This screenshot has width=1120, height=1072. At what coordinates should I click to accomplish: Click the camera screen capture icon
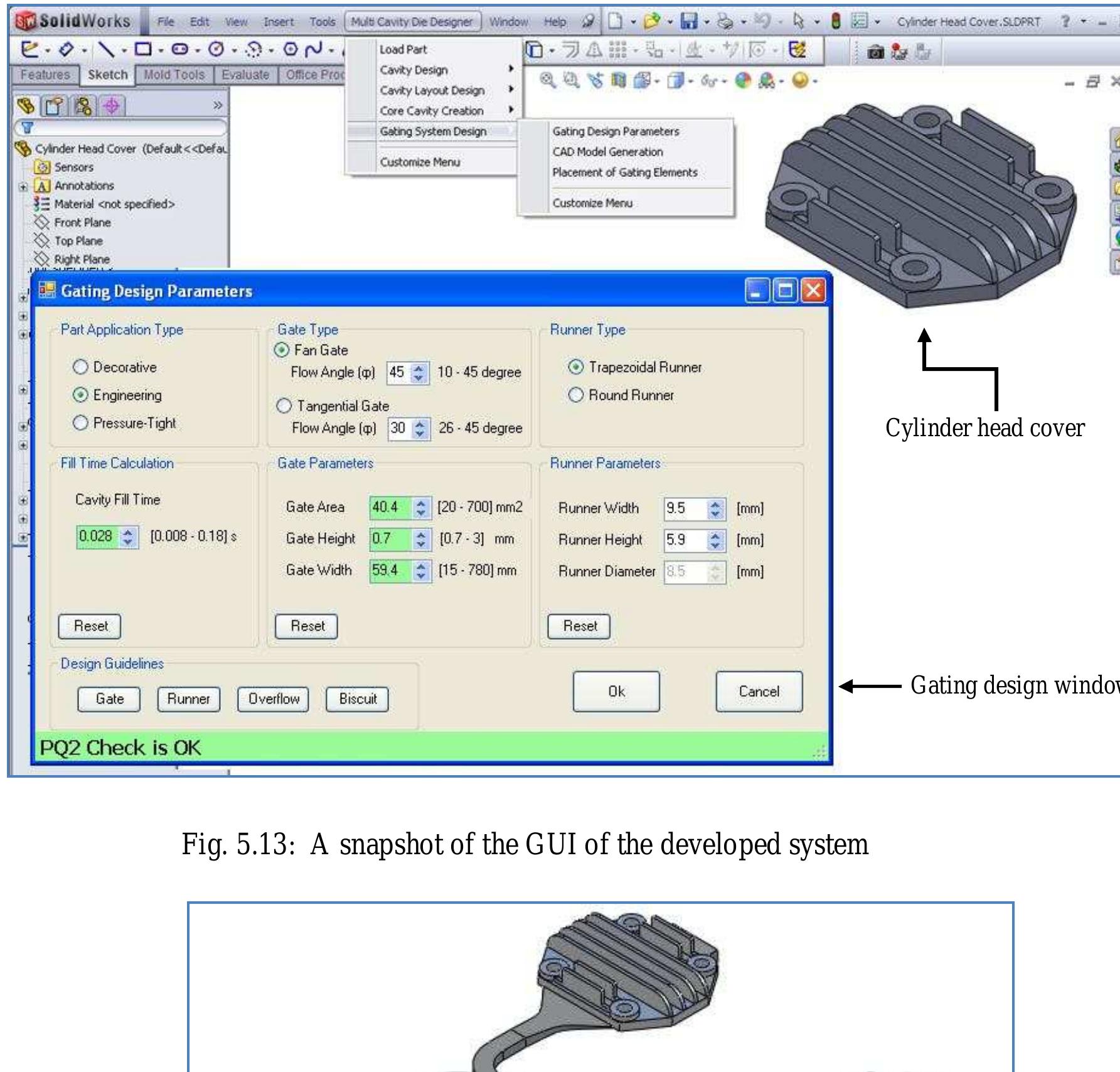pos(875,53)
